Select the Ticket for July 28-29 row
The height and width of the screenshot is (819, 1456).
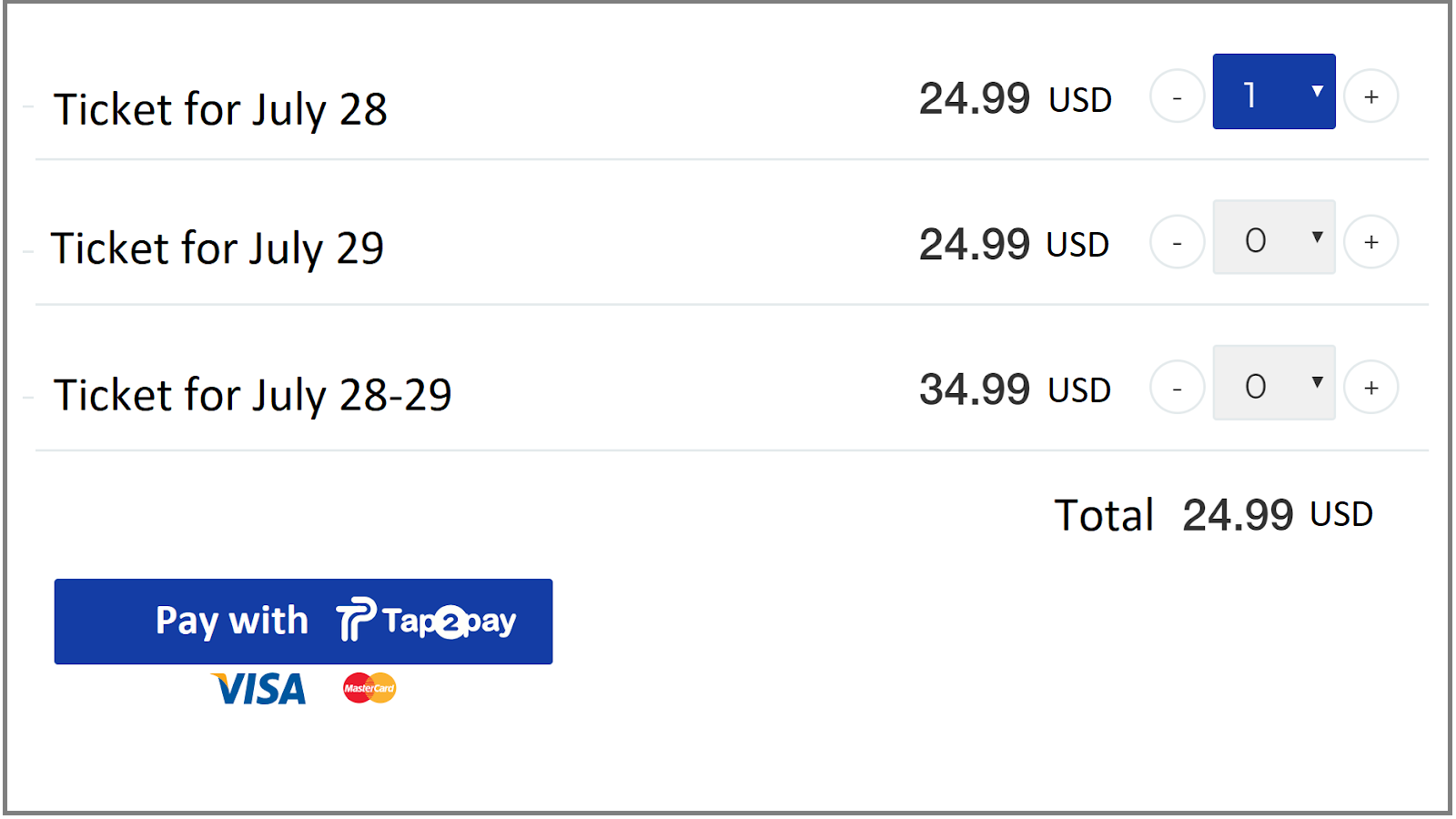[252, 393]
